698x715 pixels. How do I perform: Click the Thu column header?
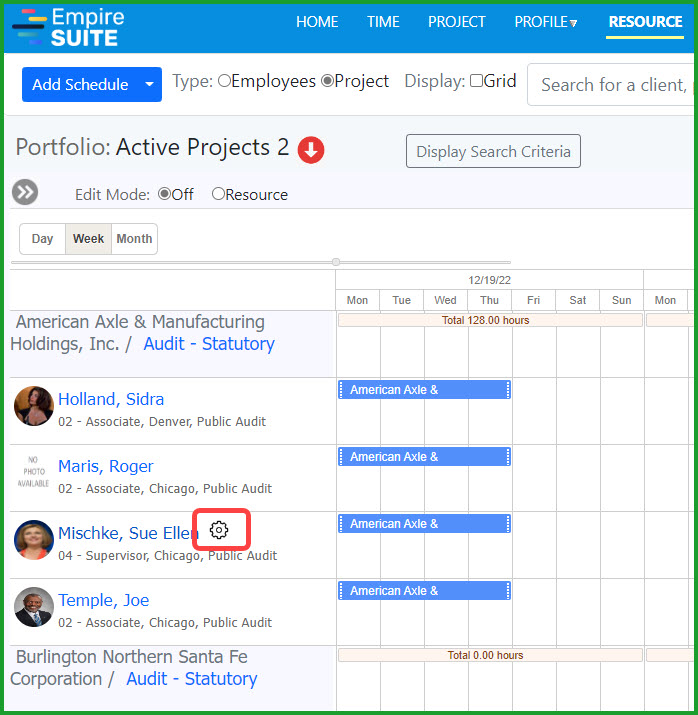coord(489,300)
